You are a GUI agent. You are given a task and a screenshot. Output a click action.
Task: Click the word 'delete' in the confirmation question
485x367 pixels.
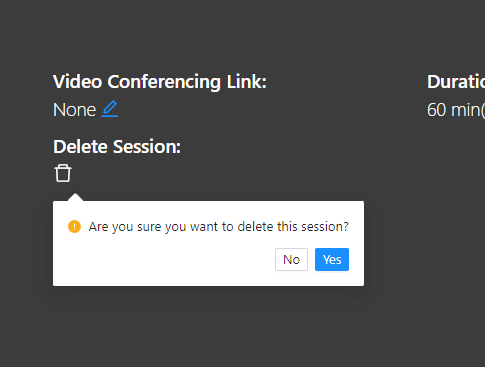click(x=255, y=227)
